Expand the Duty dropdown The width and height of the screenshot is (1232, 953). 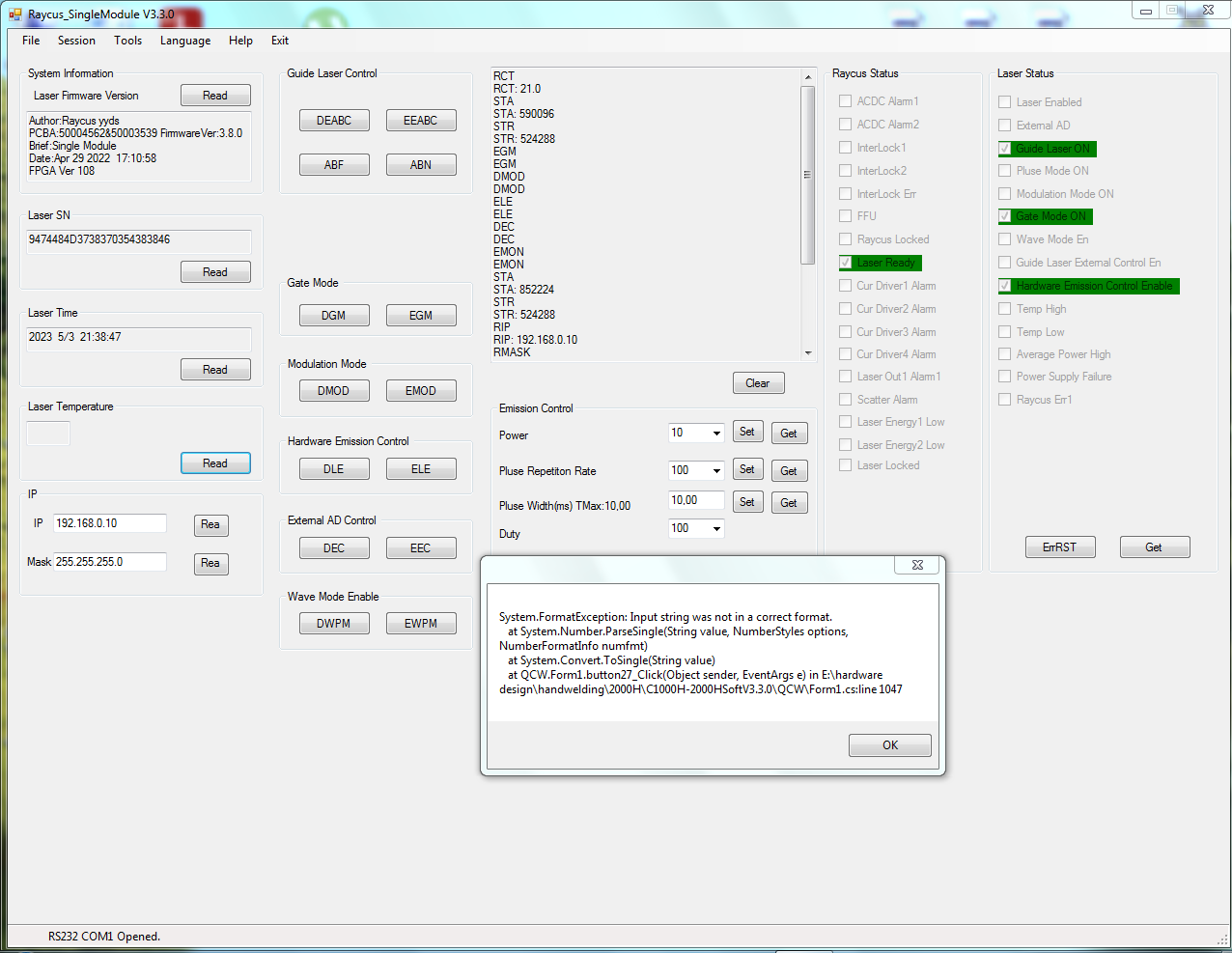pos(716,529)
